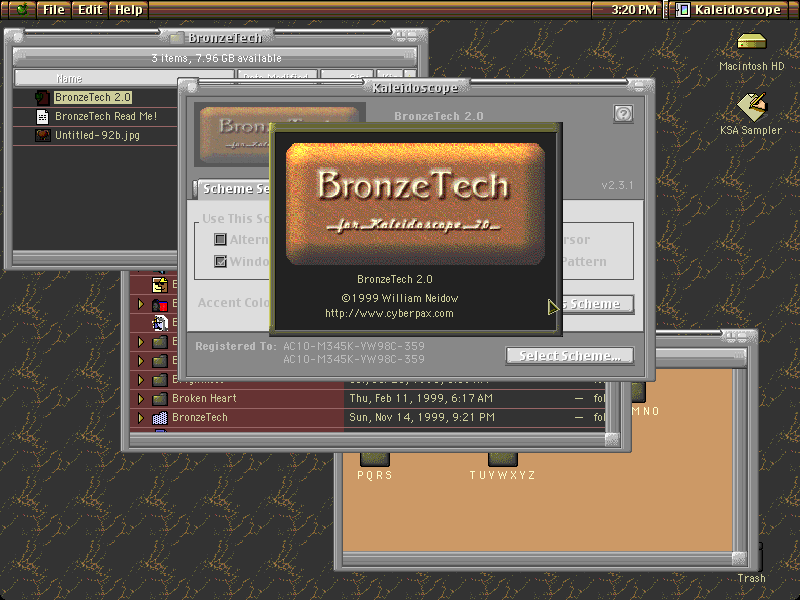Click the ©1999 William Neidow credit text

(399, 298)
